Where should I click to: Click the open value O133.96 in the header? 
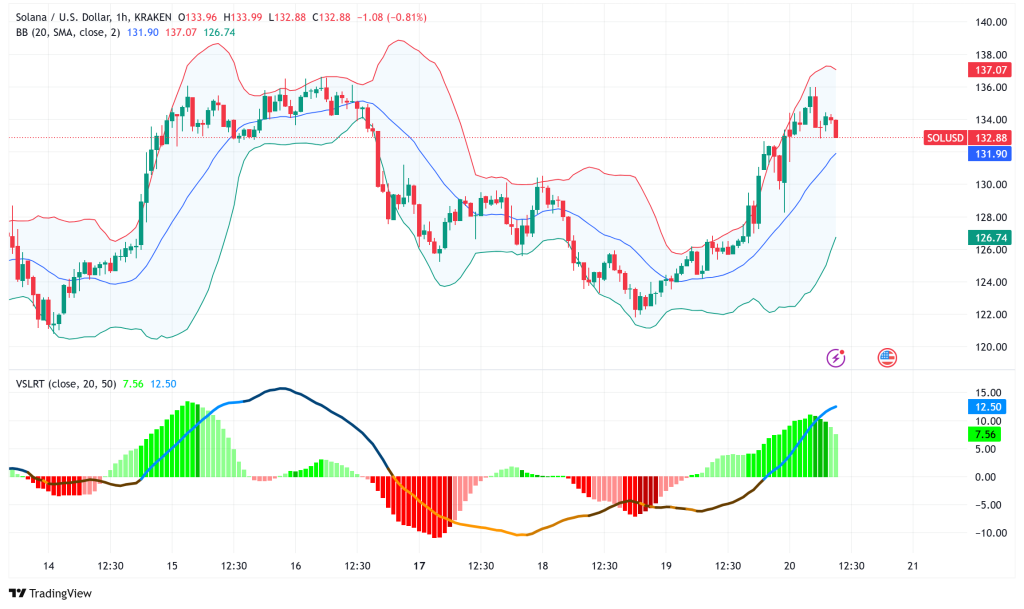tap(197, 18)
